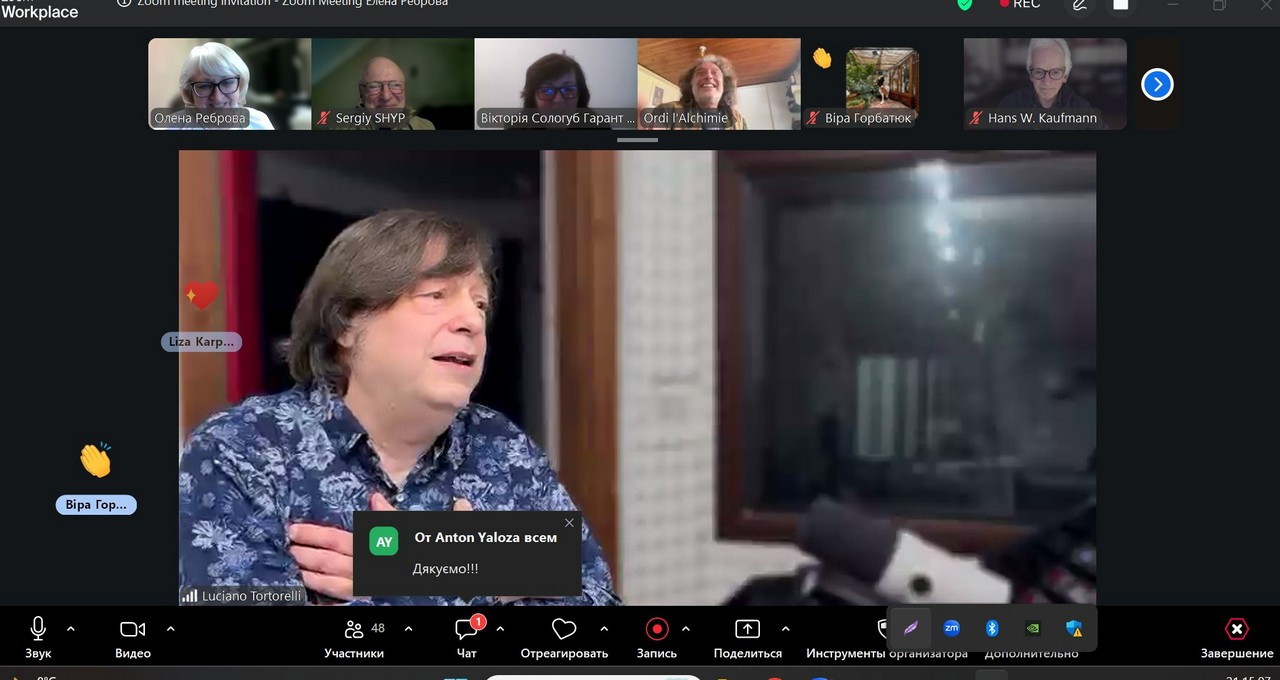Show next participants with blue arrow
This screenshot has height=680, width=1280.
click(1157, 85)
